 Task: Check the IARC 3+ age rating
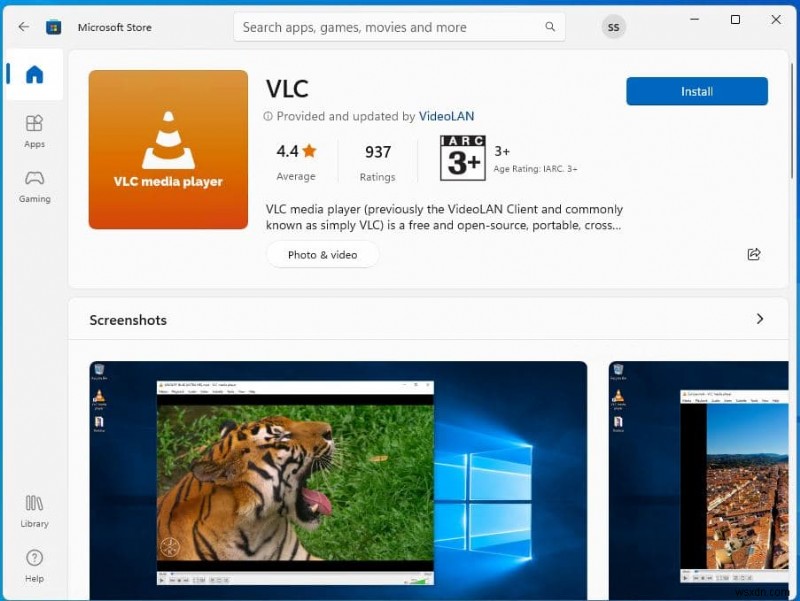463,158
